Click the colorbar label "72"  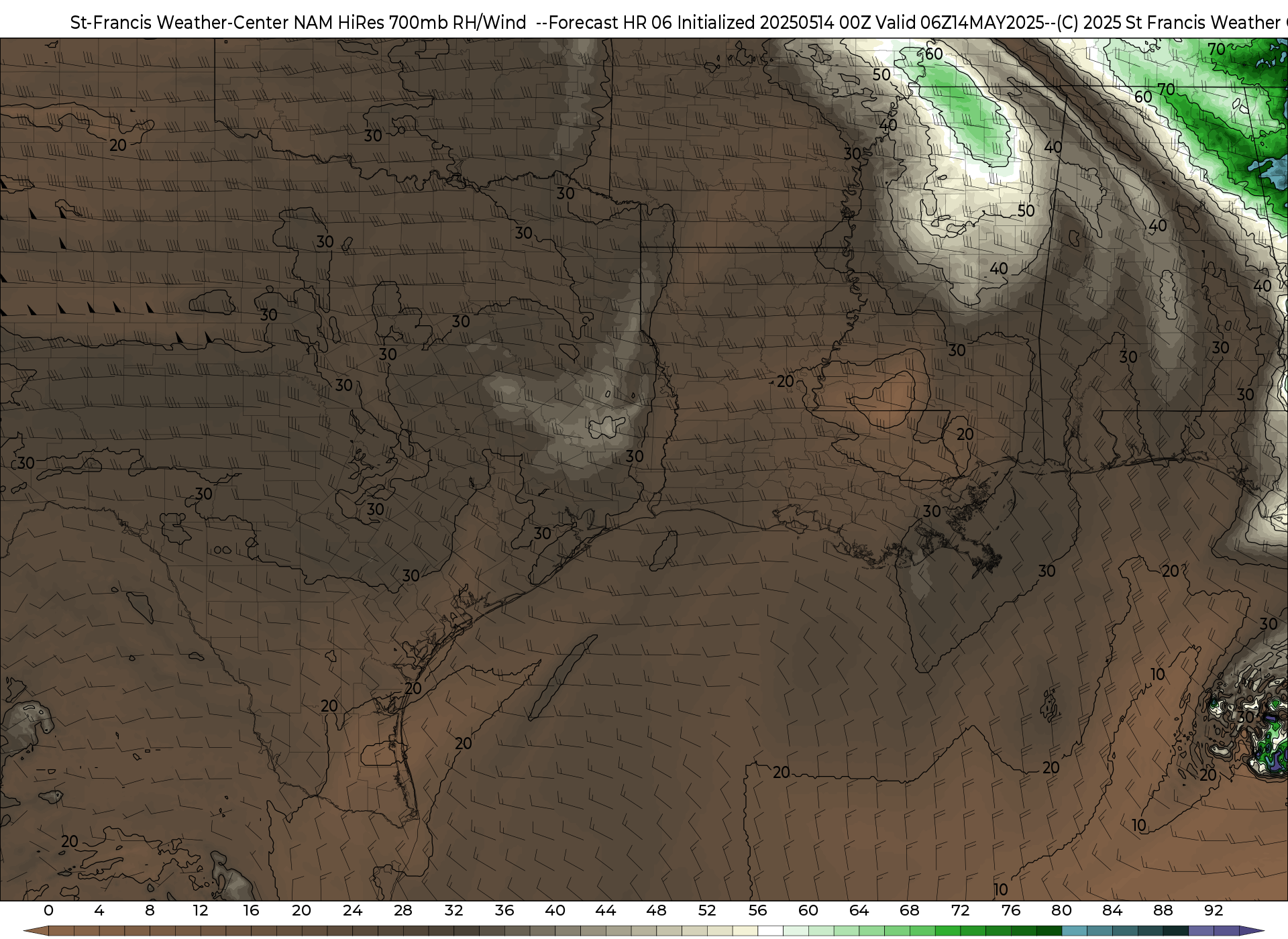click(960, 911)
